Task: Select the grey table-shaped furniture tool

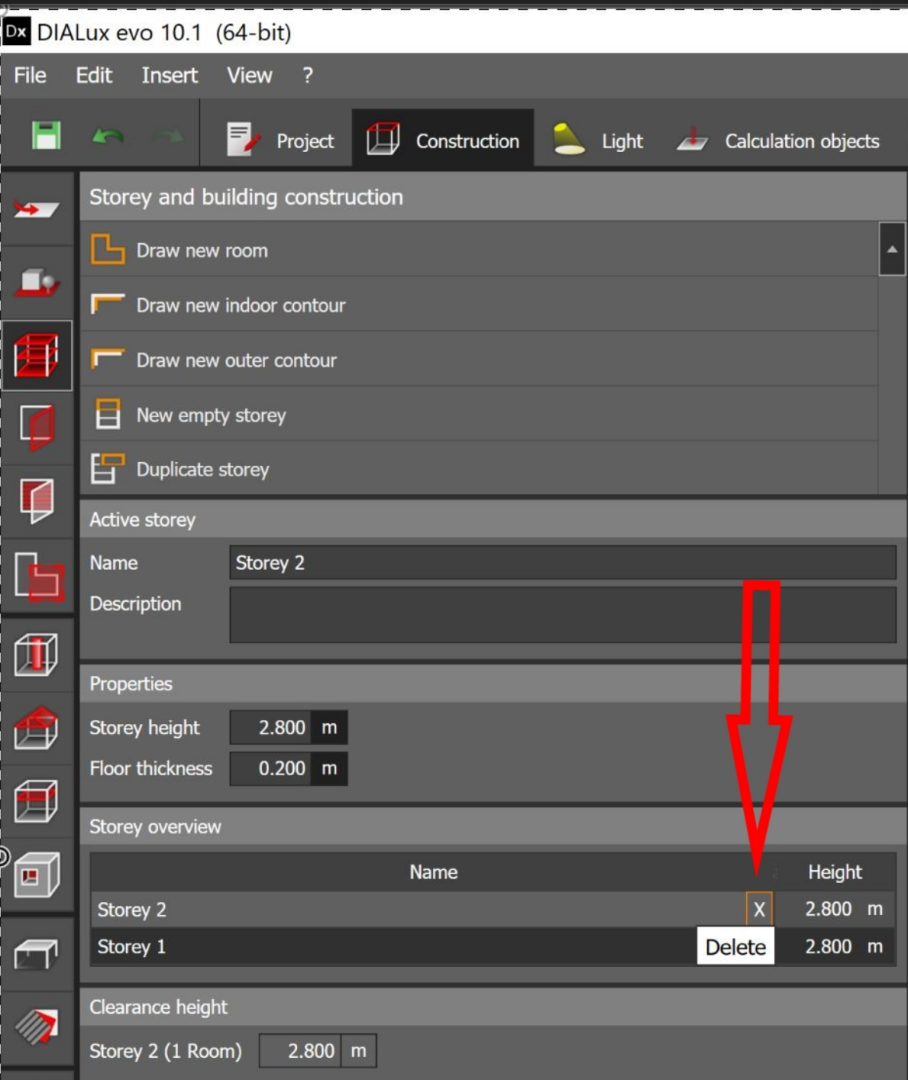Action: tap(37, 954)
